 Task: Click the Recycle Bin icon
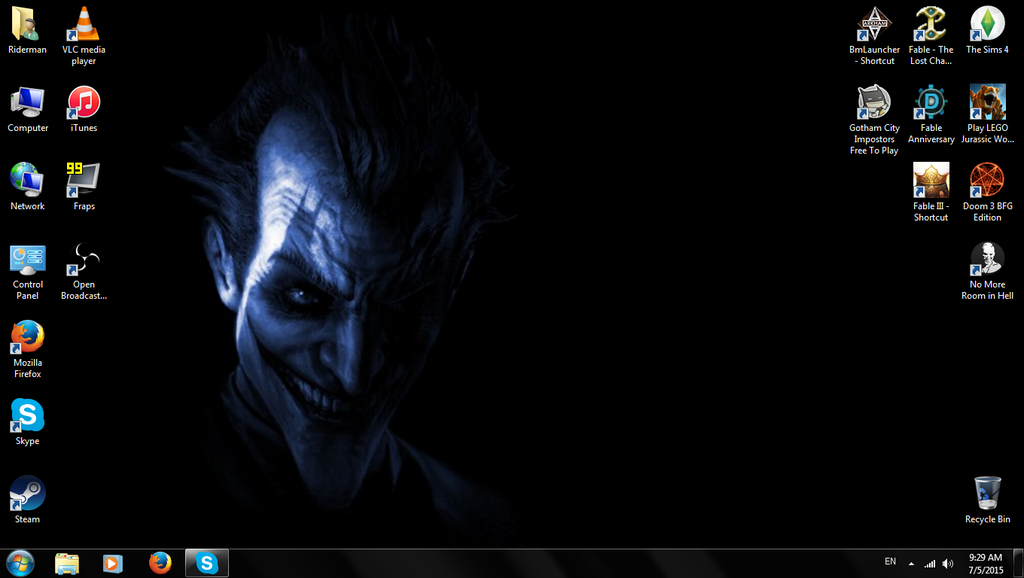[987, 500]
